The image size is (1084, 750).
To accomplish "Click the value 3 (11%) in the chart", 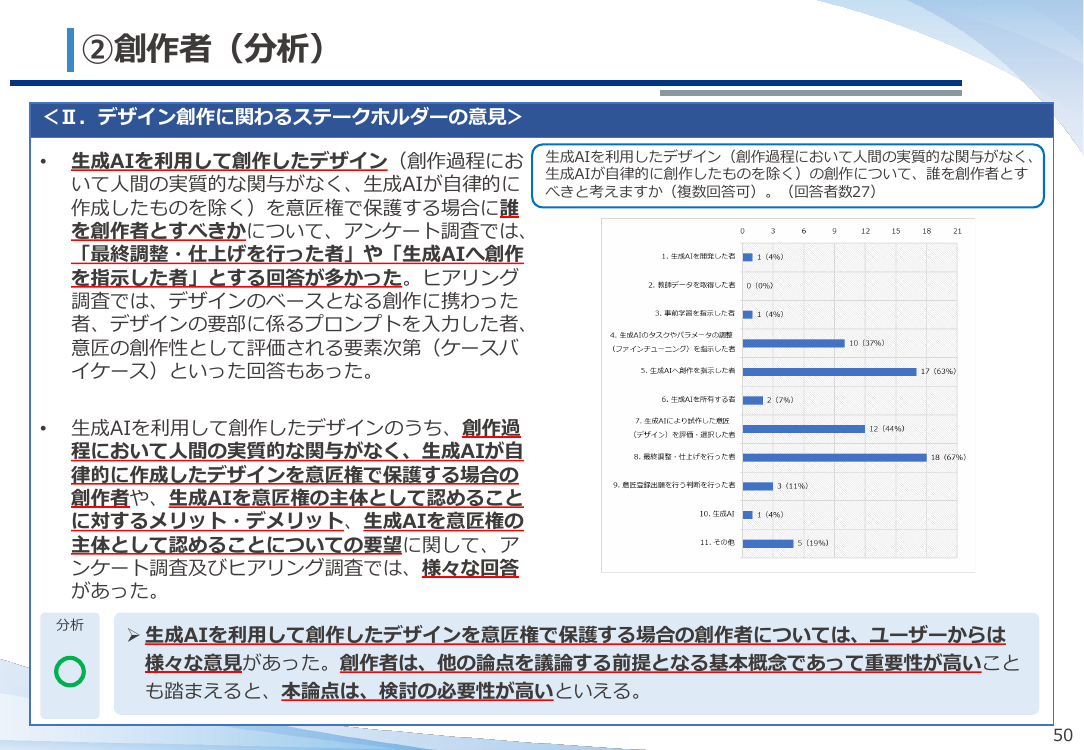I will coord(792,486).
